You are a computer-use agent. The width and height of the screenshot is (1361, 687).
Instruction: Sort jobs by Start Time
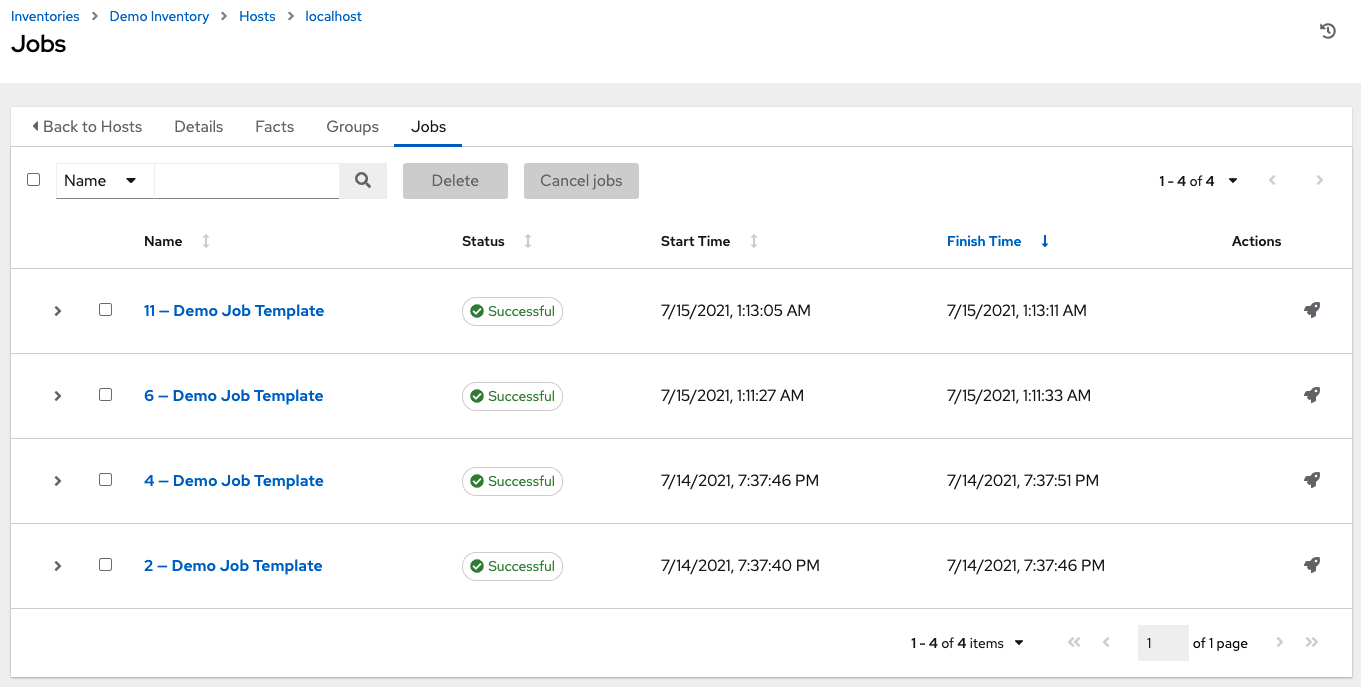click(x=753, y=241)
